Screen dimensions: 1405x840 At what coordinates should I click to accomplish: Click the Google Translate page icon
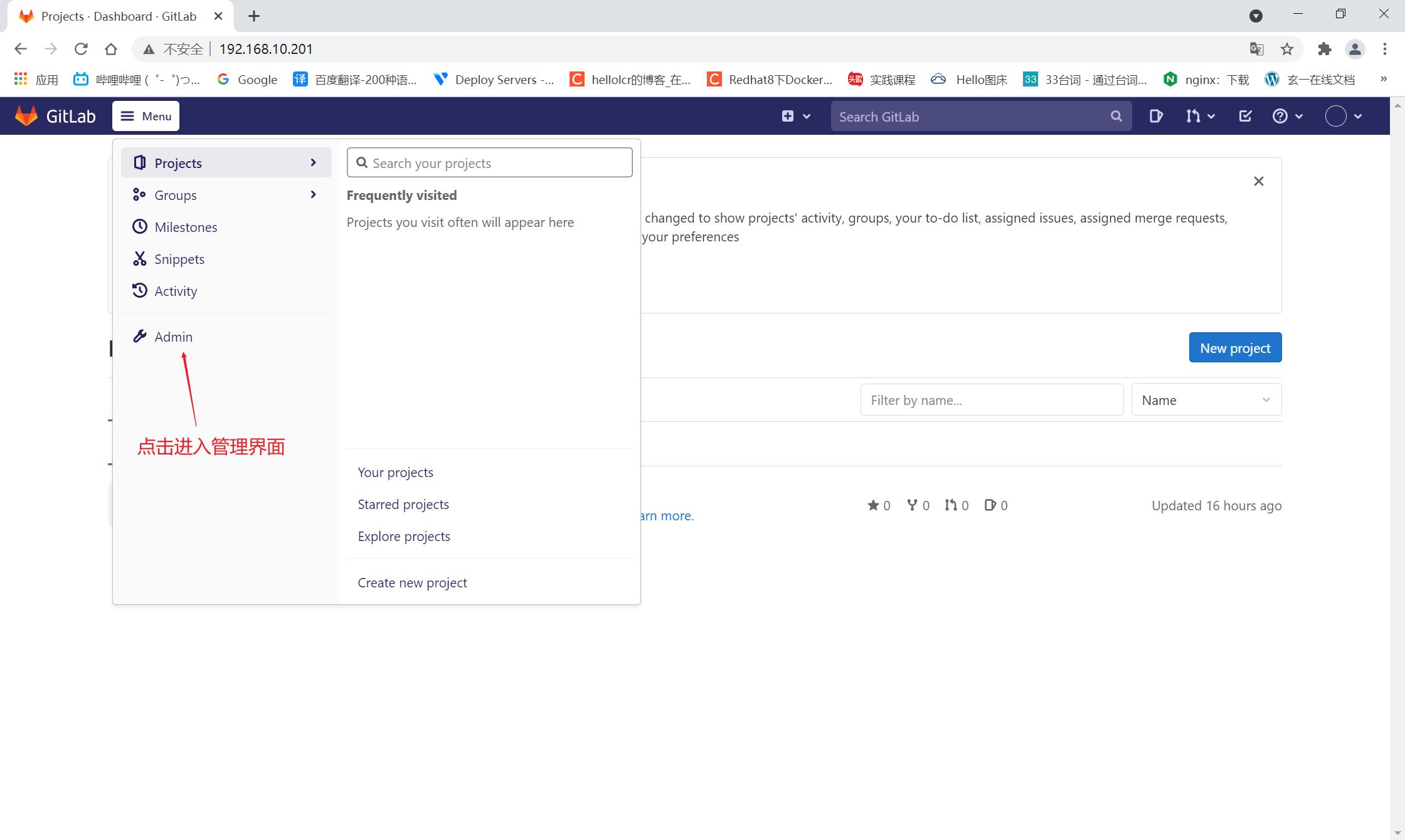point(1256,49)
